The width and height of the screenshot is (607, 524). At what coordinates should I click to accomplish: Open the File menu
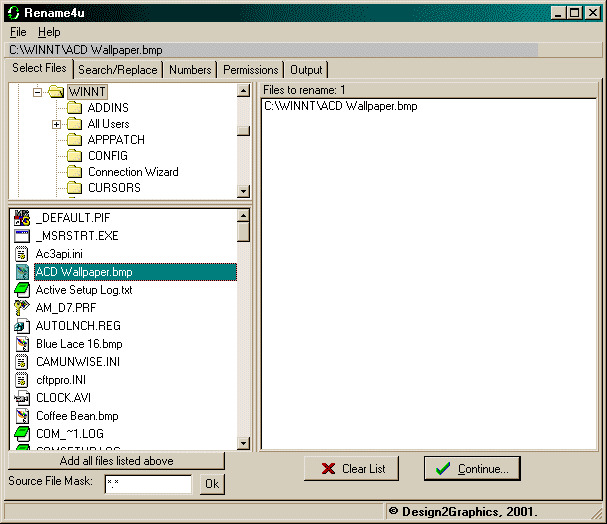(x=18, y=32)
